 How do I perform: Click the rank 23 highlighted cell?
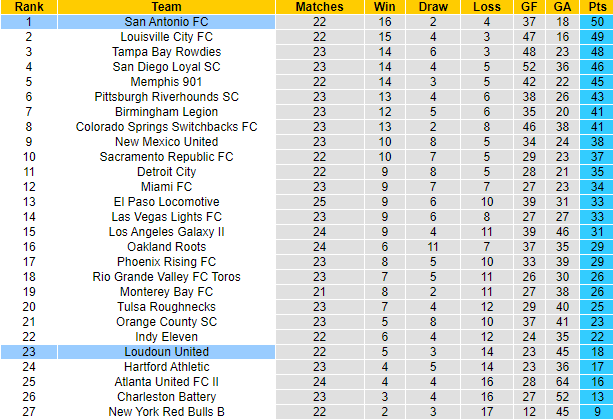[x=28, y=352]
